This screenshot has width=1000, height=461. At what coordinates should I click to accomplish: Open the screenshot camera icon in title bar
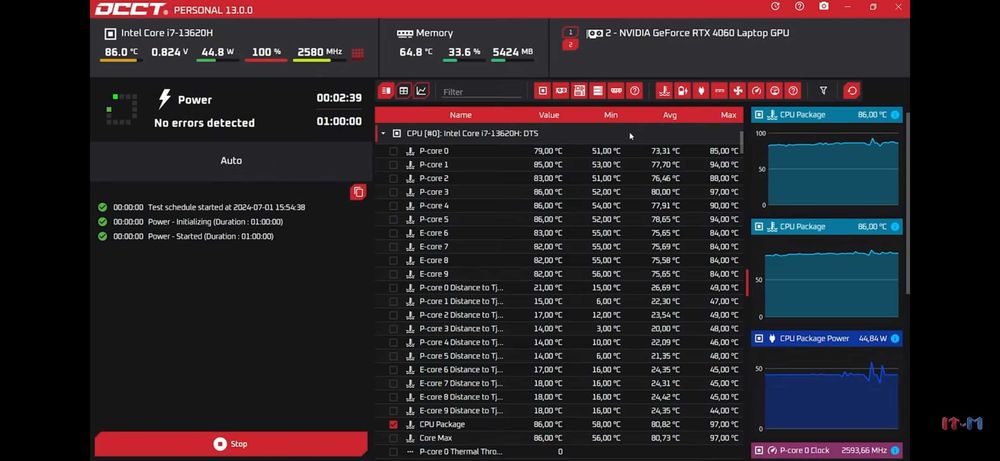[x=824, y=6]
